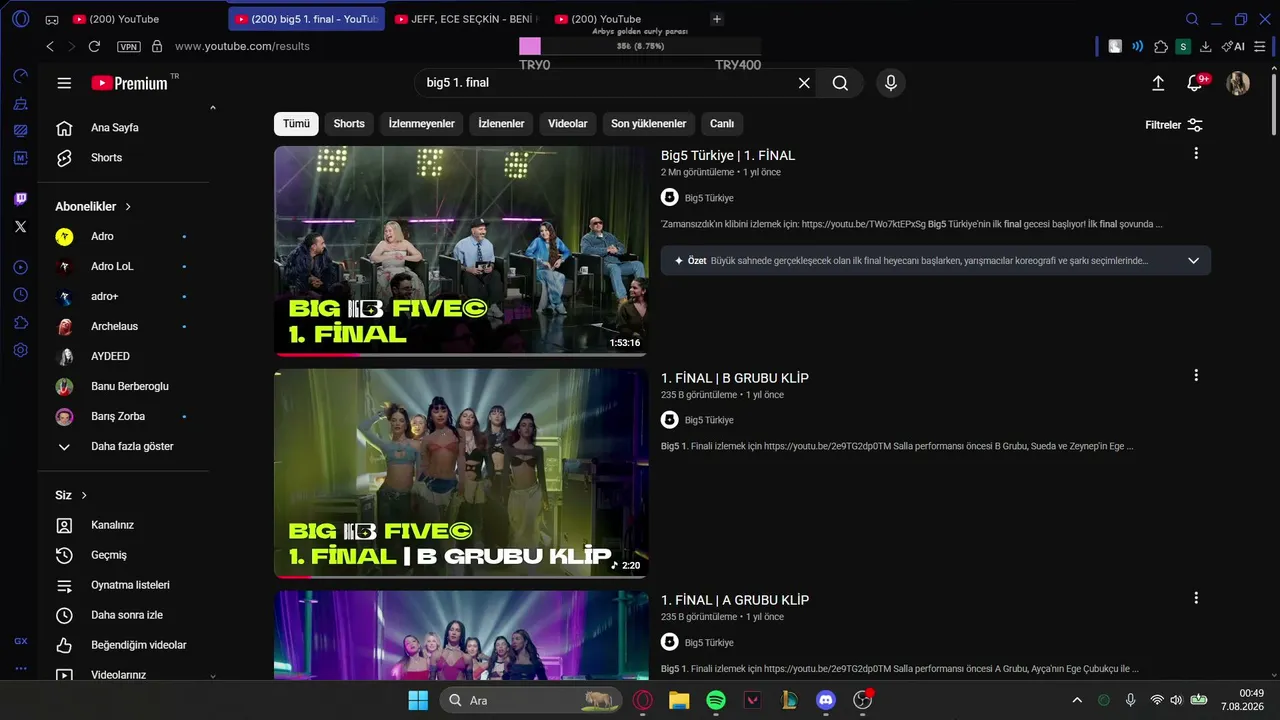Open more options for A GRUBU KLİP video
1280x720 pixels.
(1196, 598)
